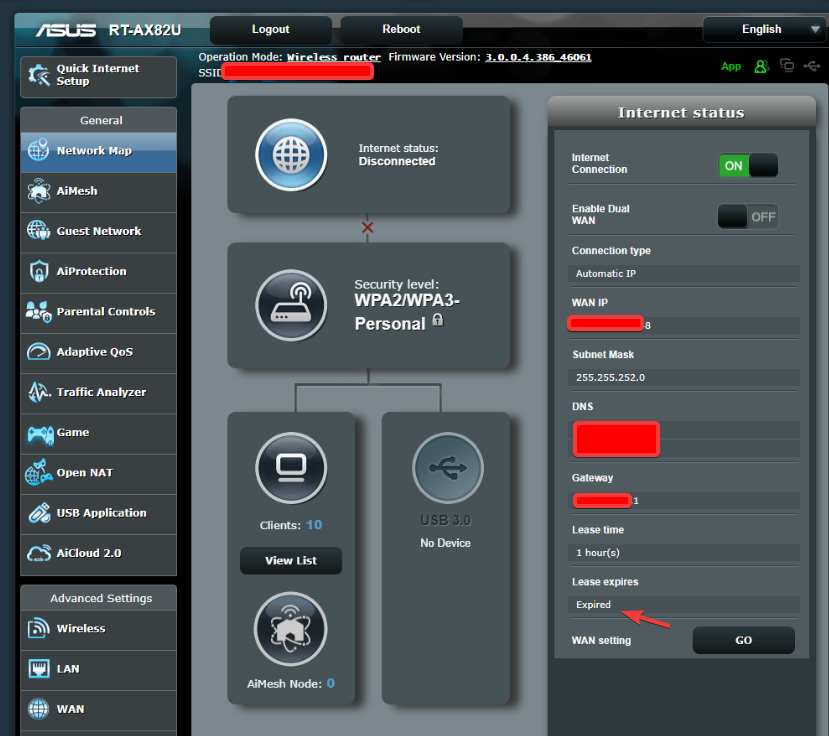Click the LAN port icon
829x736 pixels.
[x=39, y=669]
